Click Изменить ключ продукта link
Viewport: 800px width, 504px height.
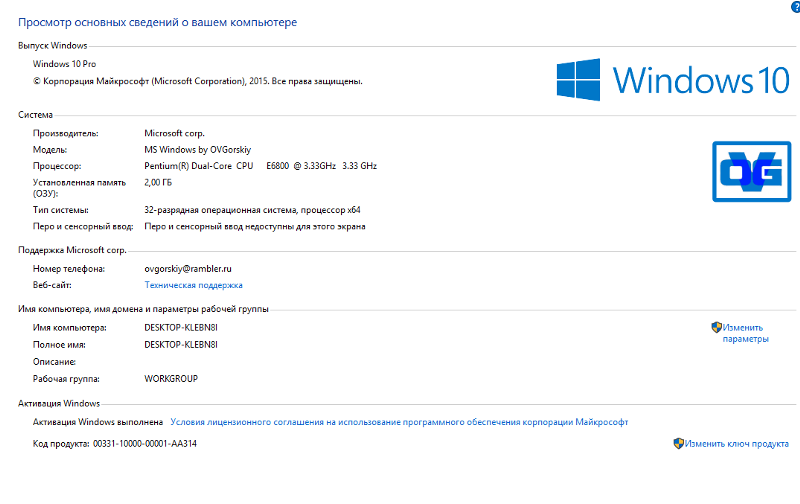(737, 444)
